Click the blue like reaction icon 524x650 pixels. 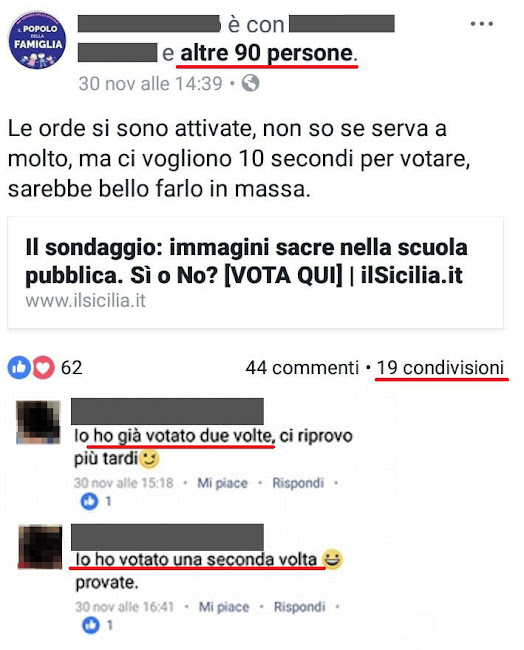(19, 367)
